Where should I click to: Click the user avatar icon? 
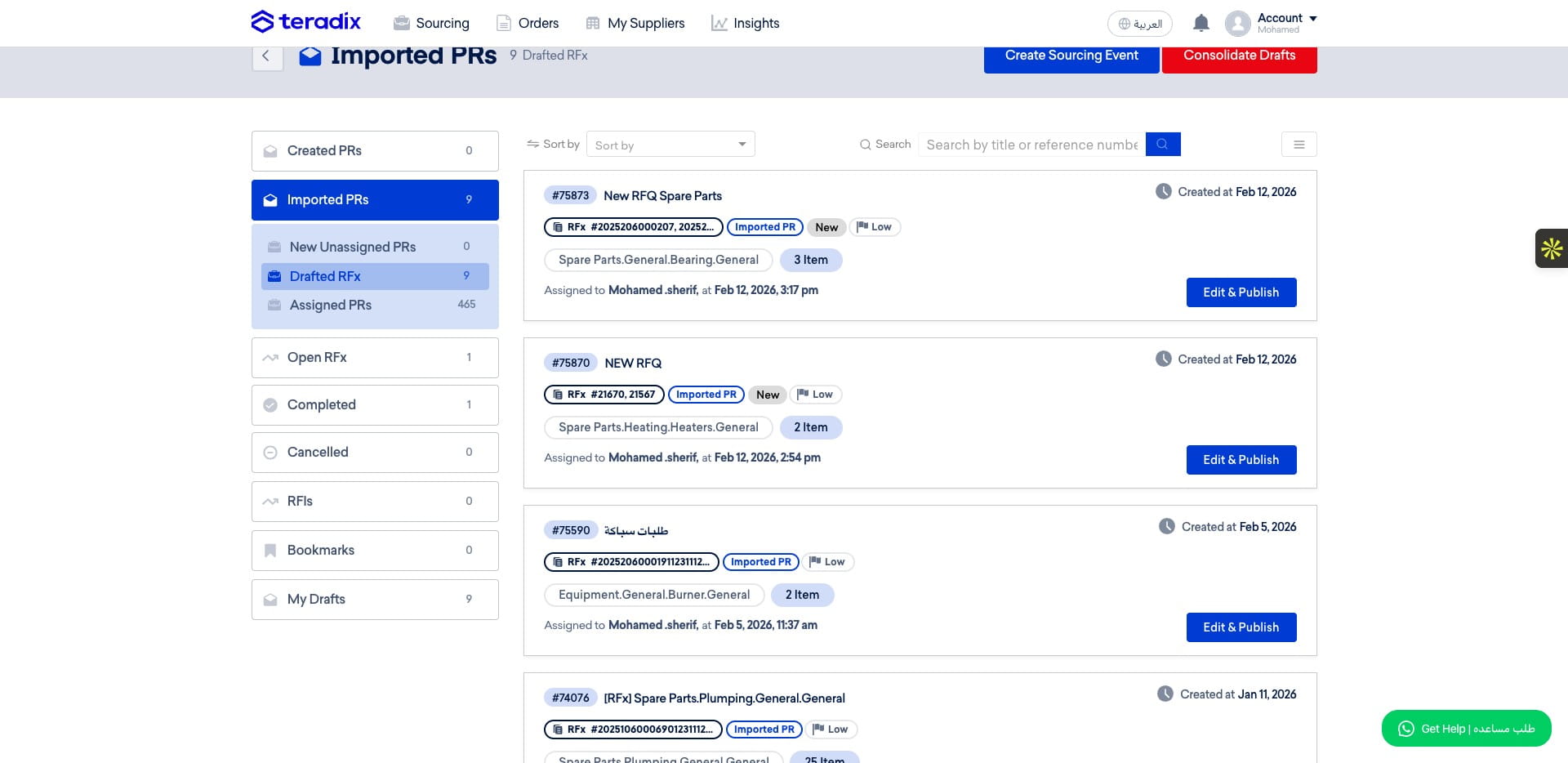pos(1238,24)
